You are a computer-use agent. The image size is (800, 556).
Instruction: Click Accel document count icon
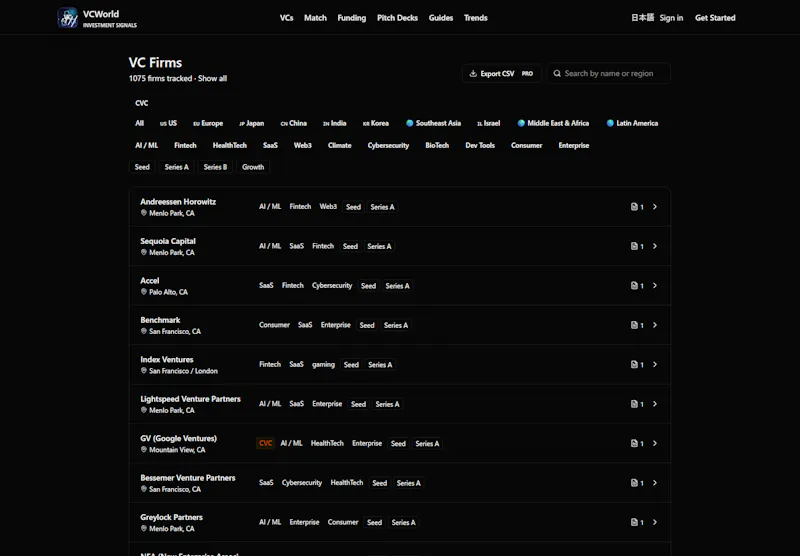coord(634,286)
